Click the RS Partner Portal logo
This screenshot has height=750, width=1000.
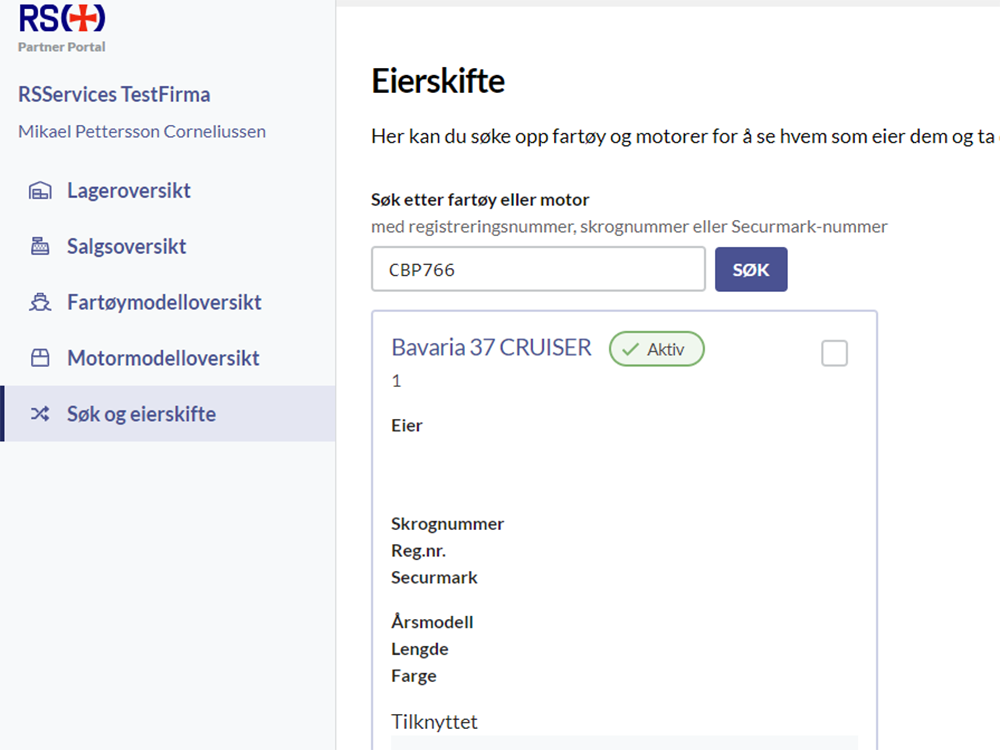point(60,27)
